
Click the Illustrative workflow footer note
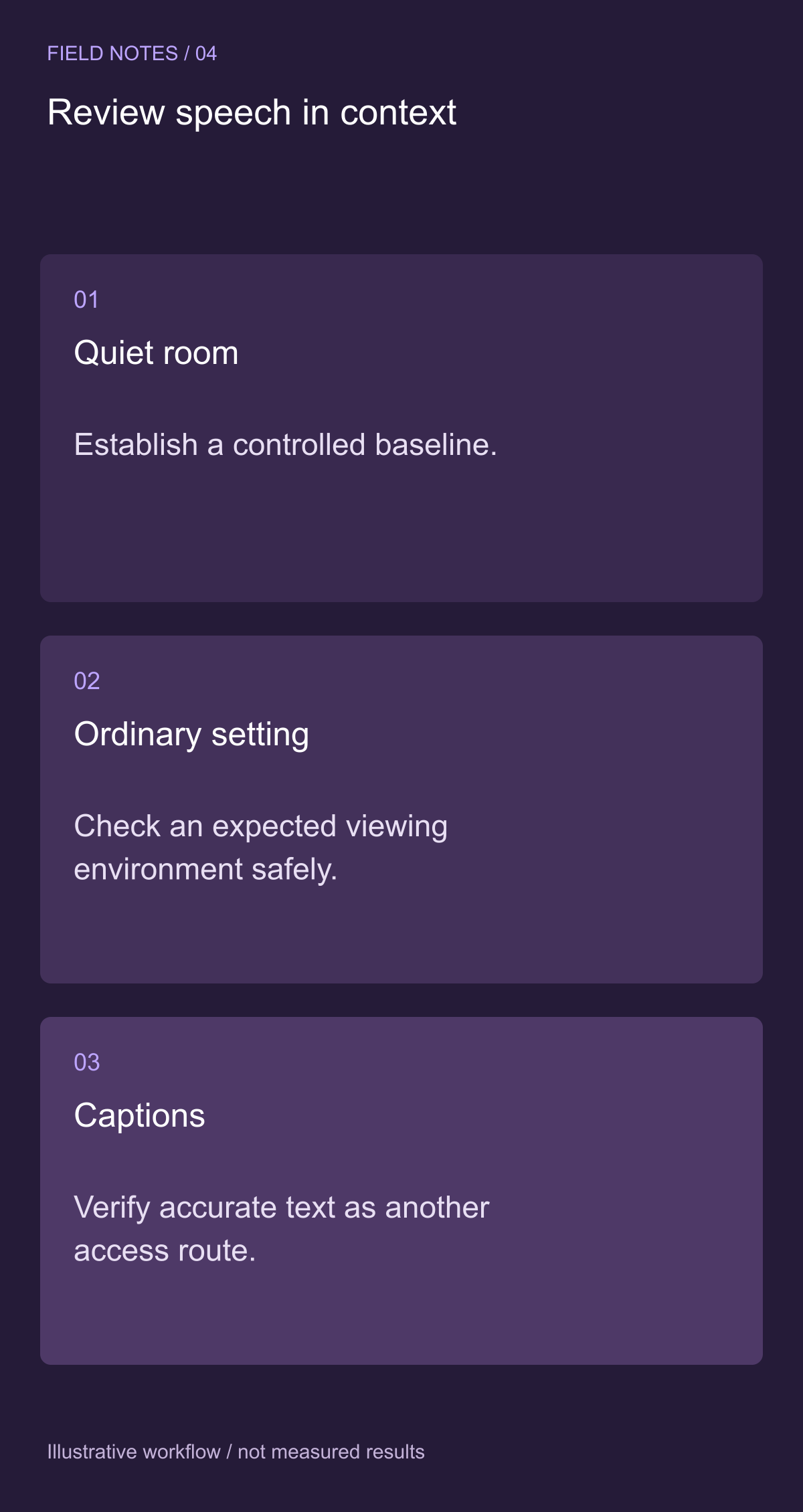[x=236, y=1452]
